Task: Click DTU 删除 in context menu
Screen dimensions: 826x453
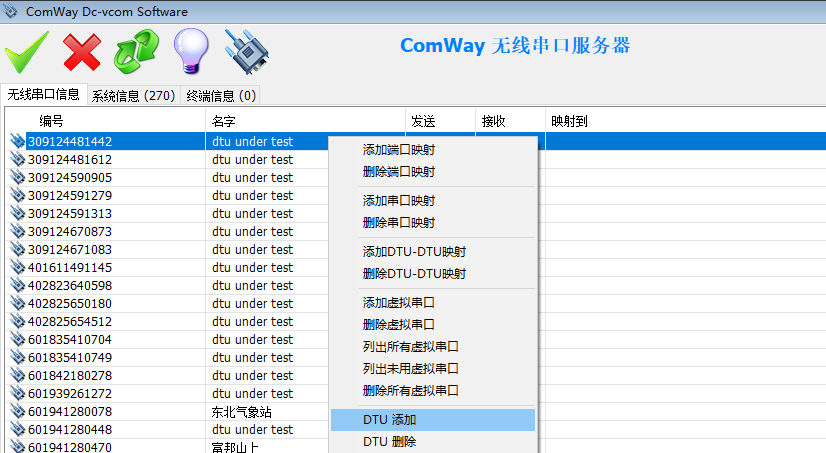Action: [433, 442]
